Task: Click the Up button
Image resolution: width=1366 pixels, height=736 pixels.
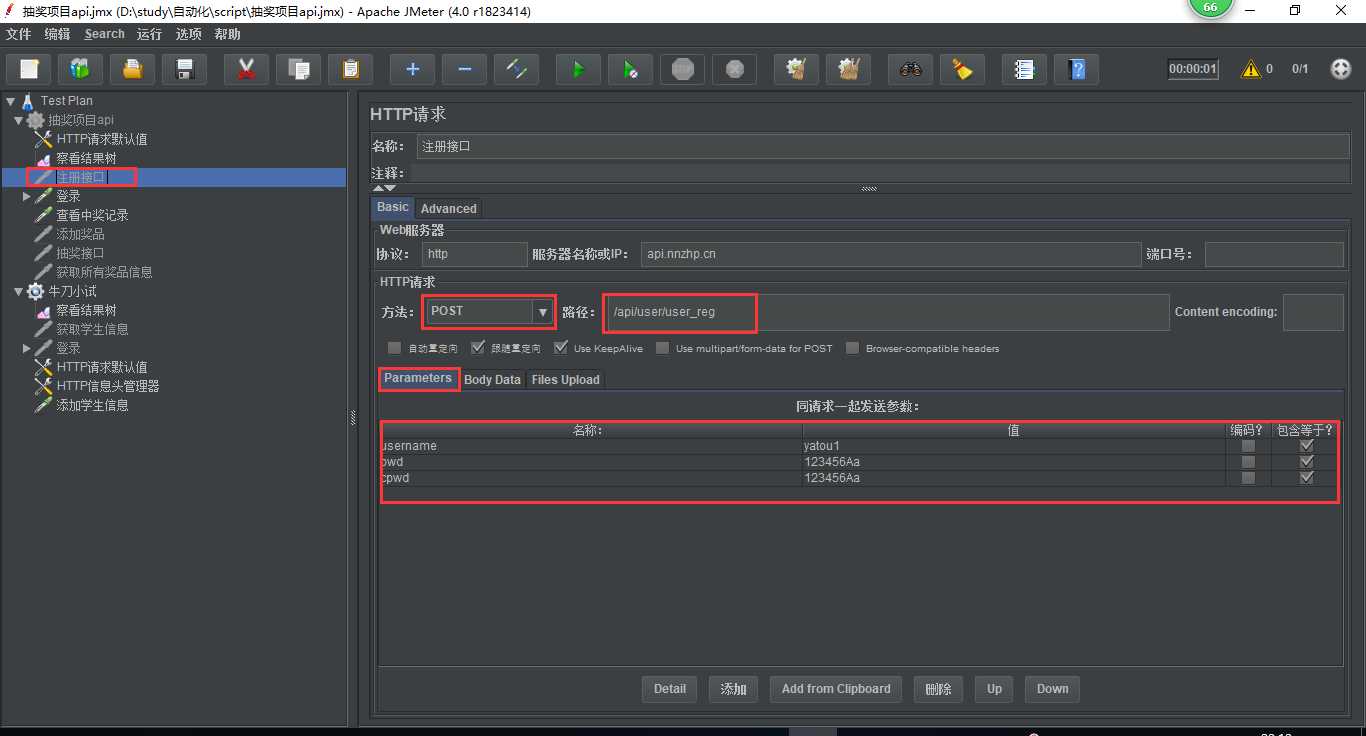Action: pos(994,689)
